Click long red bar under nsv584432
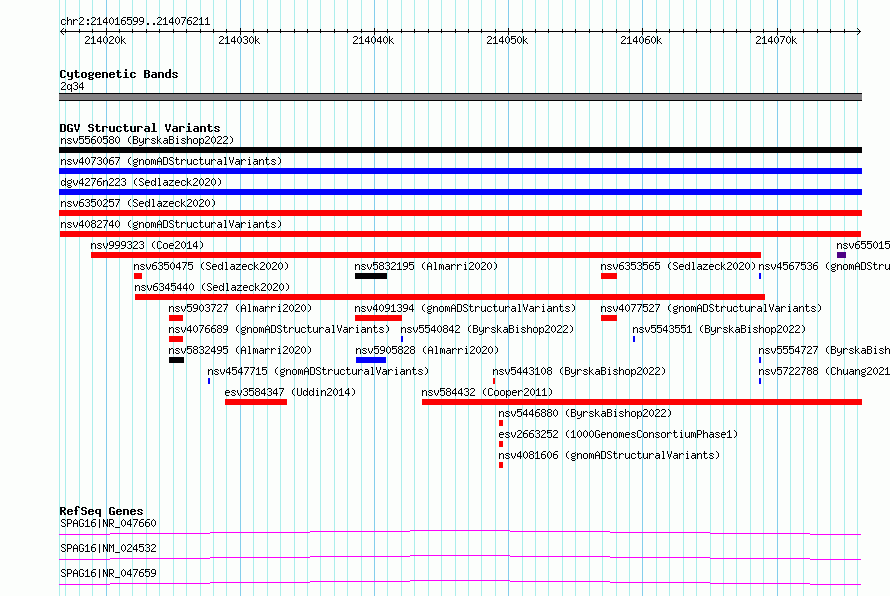Screen dimensions: 890x596 tap(642, 402)
